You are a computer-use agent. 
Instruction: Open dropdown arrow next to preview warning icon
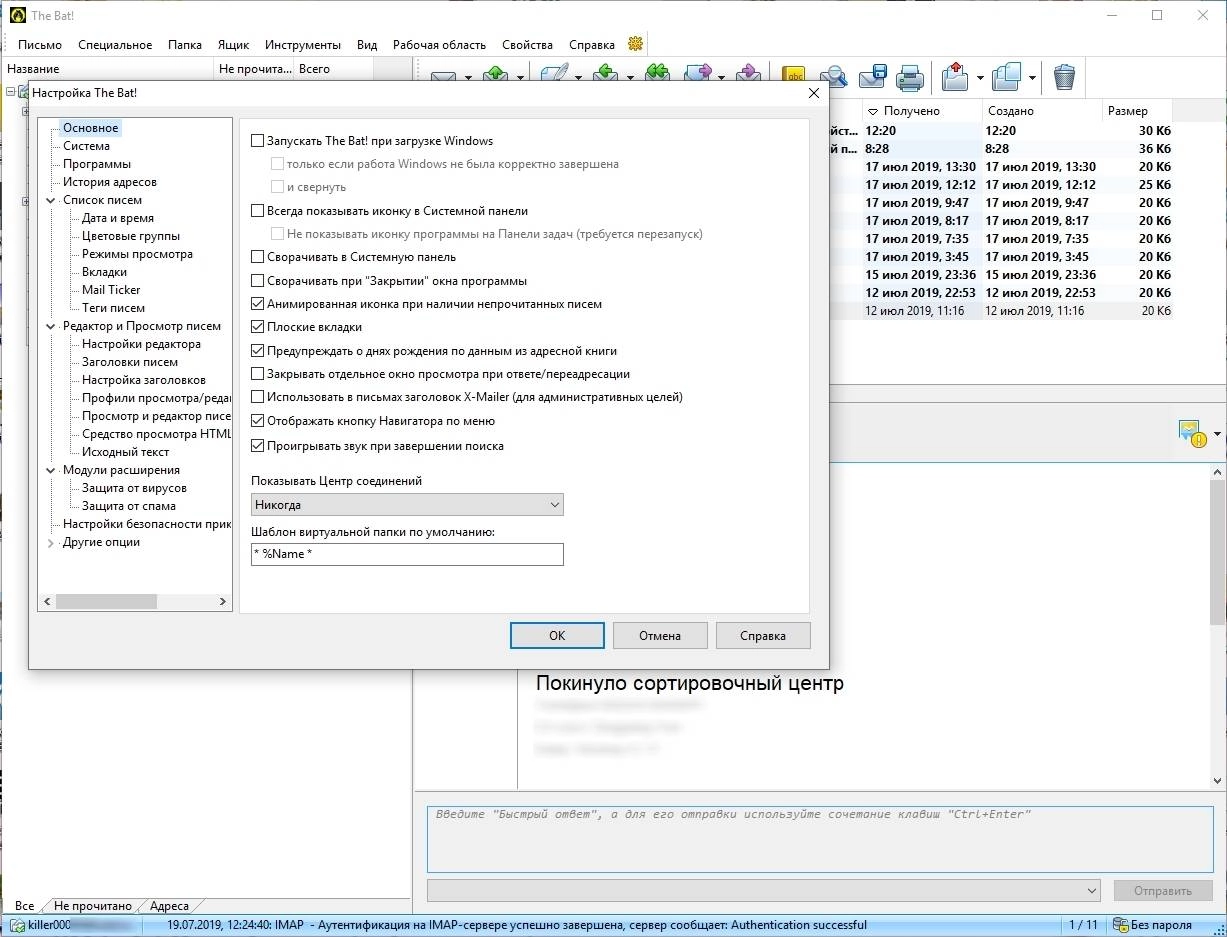(1217, 434)
